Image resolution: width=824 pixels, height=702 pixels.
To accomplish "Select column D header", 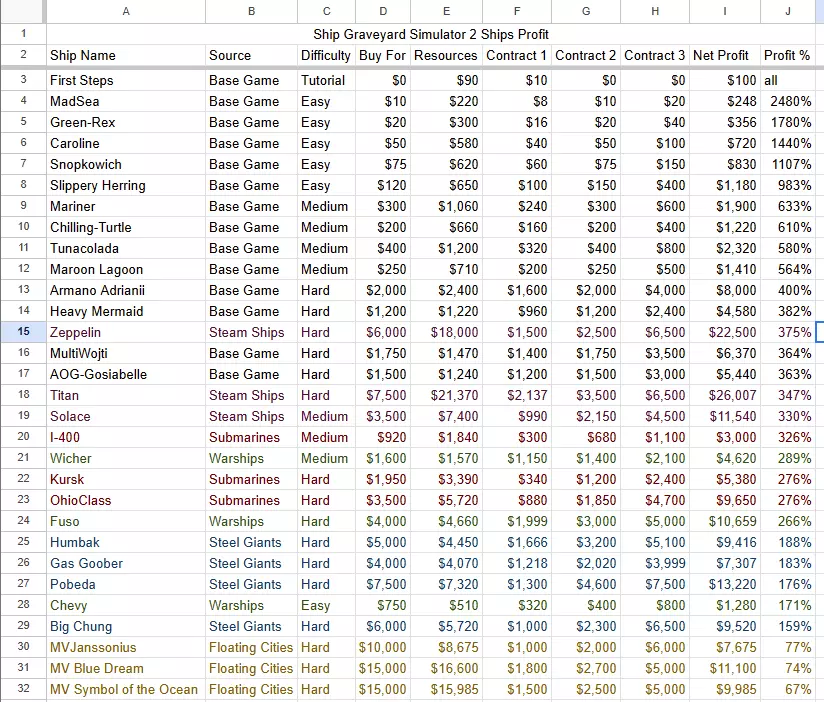I will (x=383, y=11).
